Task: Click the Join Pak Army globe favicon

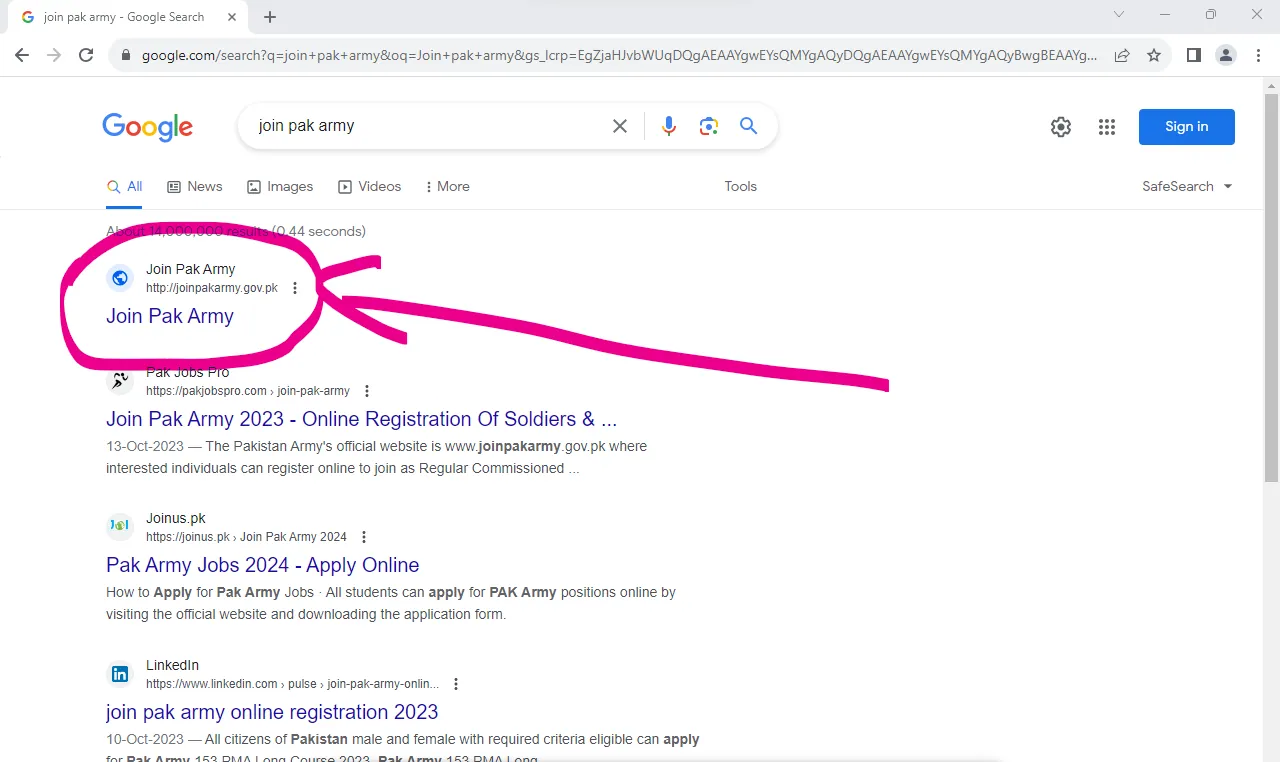Action: pyautogui.click(x=120, y=278)
